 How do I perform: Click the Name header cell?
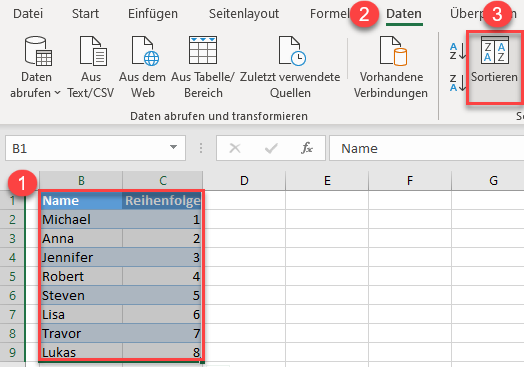pyautogui.click(x=81, y=201)
